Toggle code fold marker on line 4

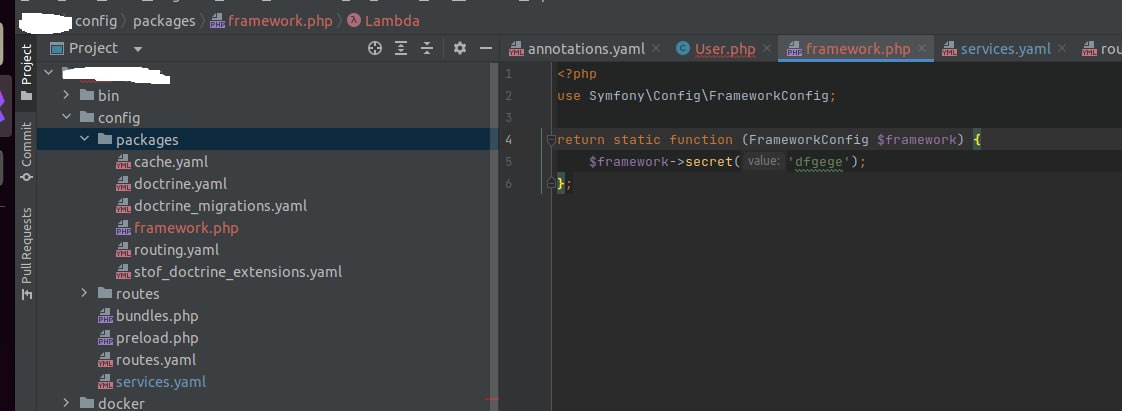click(552, 140)
